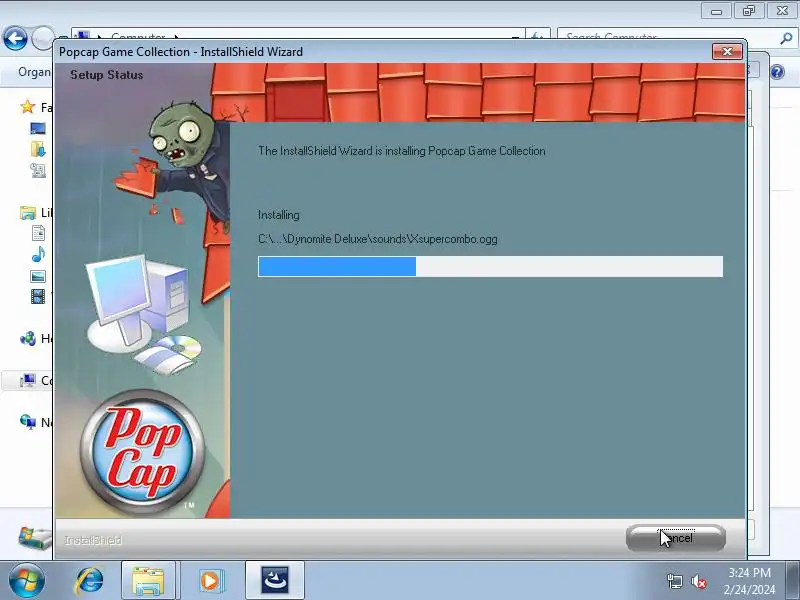Open Windows Media Player from taskbar
This screenshot has width=800, height=600.
coord(210,581)
